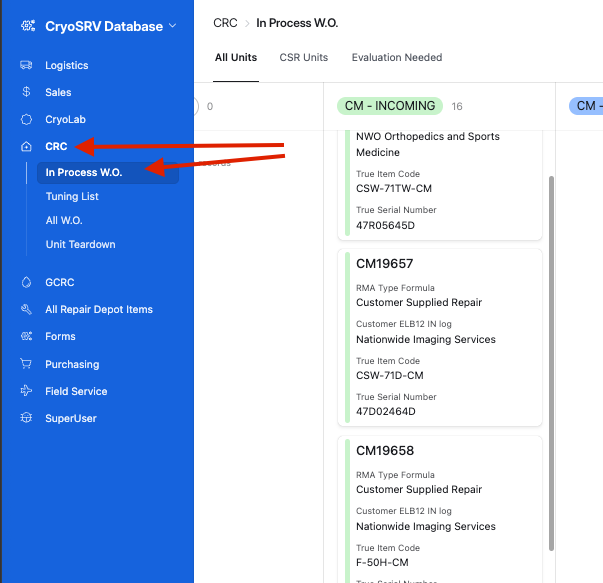
Task: Open the Field Service section
Action: click(x=76, y=391)
